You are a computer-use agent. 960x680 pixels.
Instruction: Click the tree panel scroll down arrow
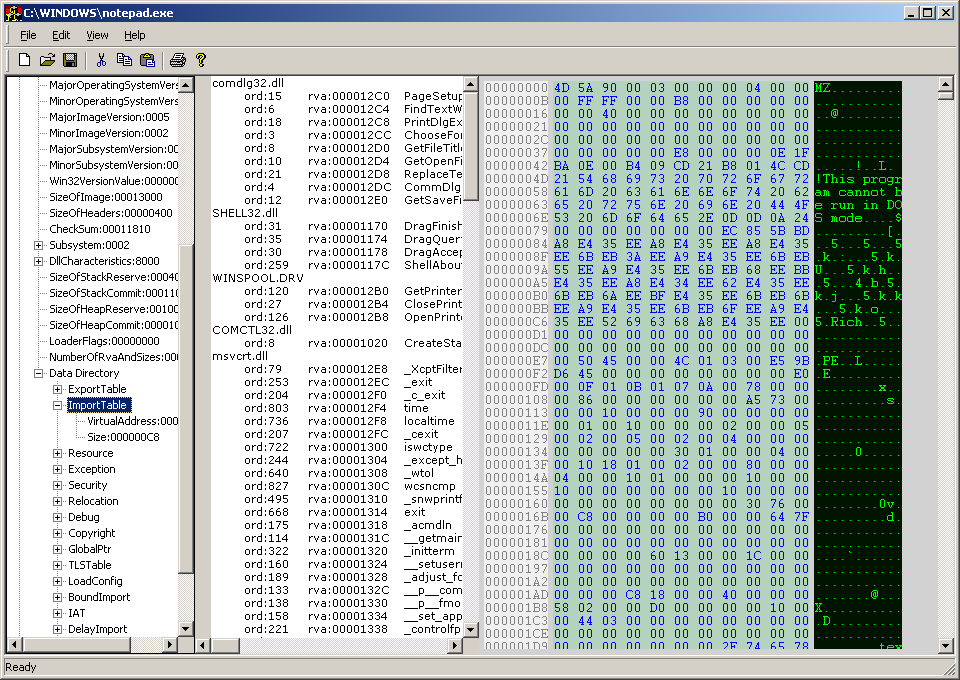186,629
